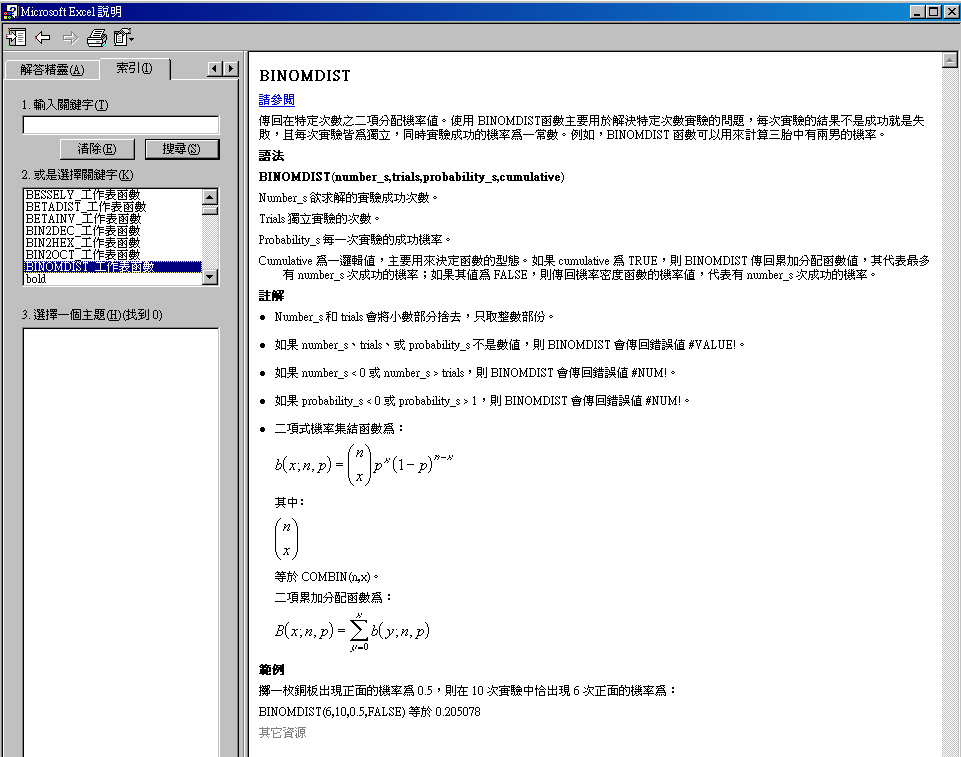Select highlighted BINOMDIST_工作表函數 keyword
Image resolution: width=961 pixels, height=757 pixels.
tap(113, 267)
